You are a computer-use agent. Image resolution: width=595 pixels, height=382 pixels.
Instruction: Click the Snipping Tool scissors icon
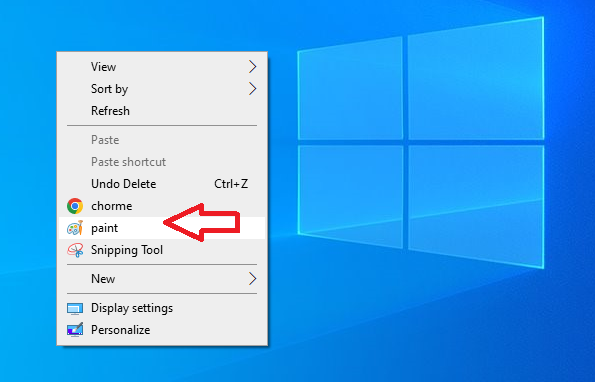pyautogui.click(x=75, y=250)
